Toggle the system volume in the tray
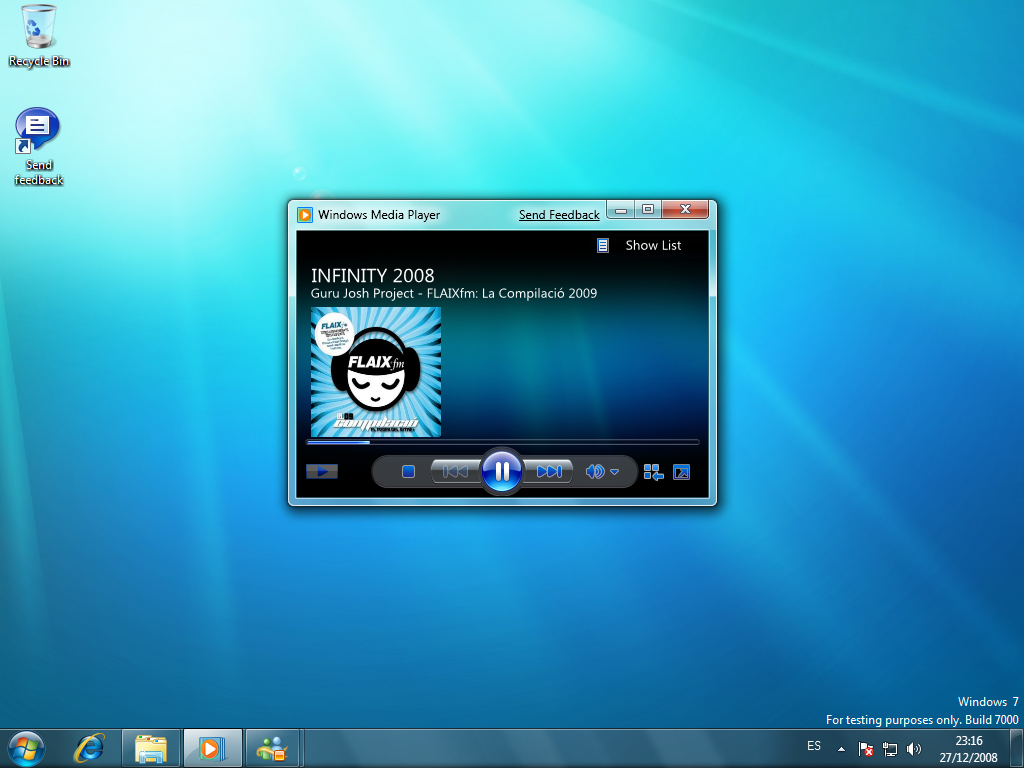This screenshot has height=768, width=1024. (x=914, y=747)
